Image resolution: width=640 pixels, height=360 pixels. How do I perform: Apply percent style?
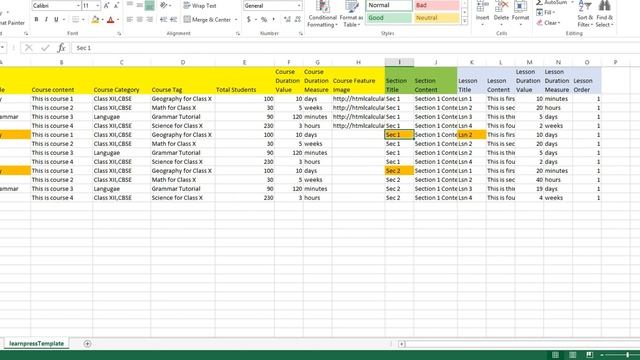[x=264, y=20]
